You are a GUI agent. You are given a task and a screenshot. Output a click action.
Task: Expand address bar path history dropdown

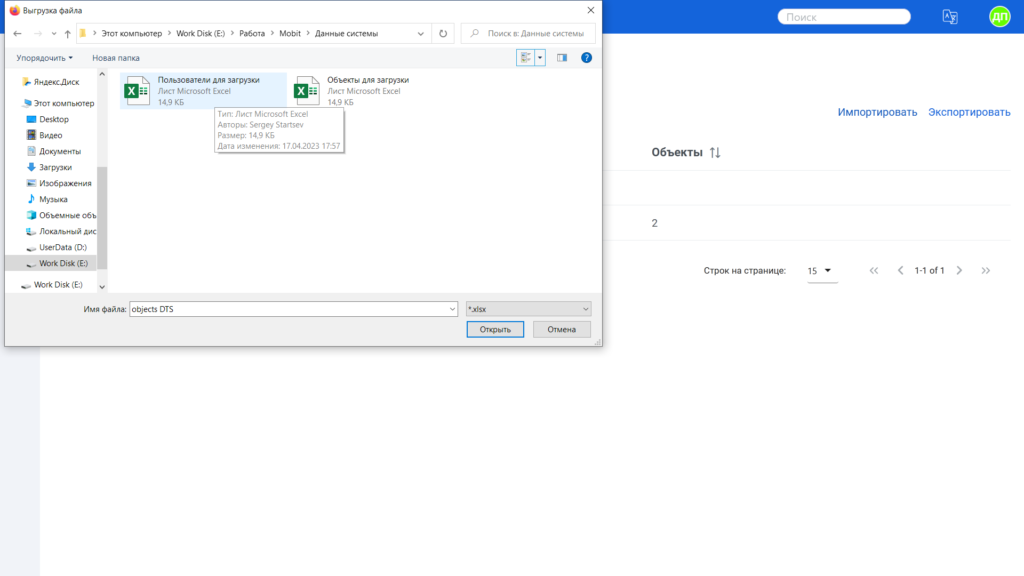click(421, 33)
